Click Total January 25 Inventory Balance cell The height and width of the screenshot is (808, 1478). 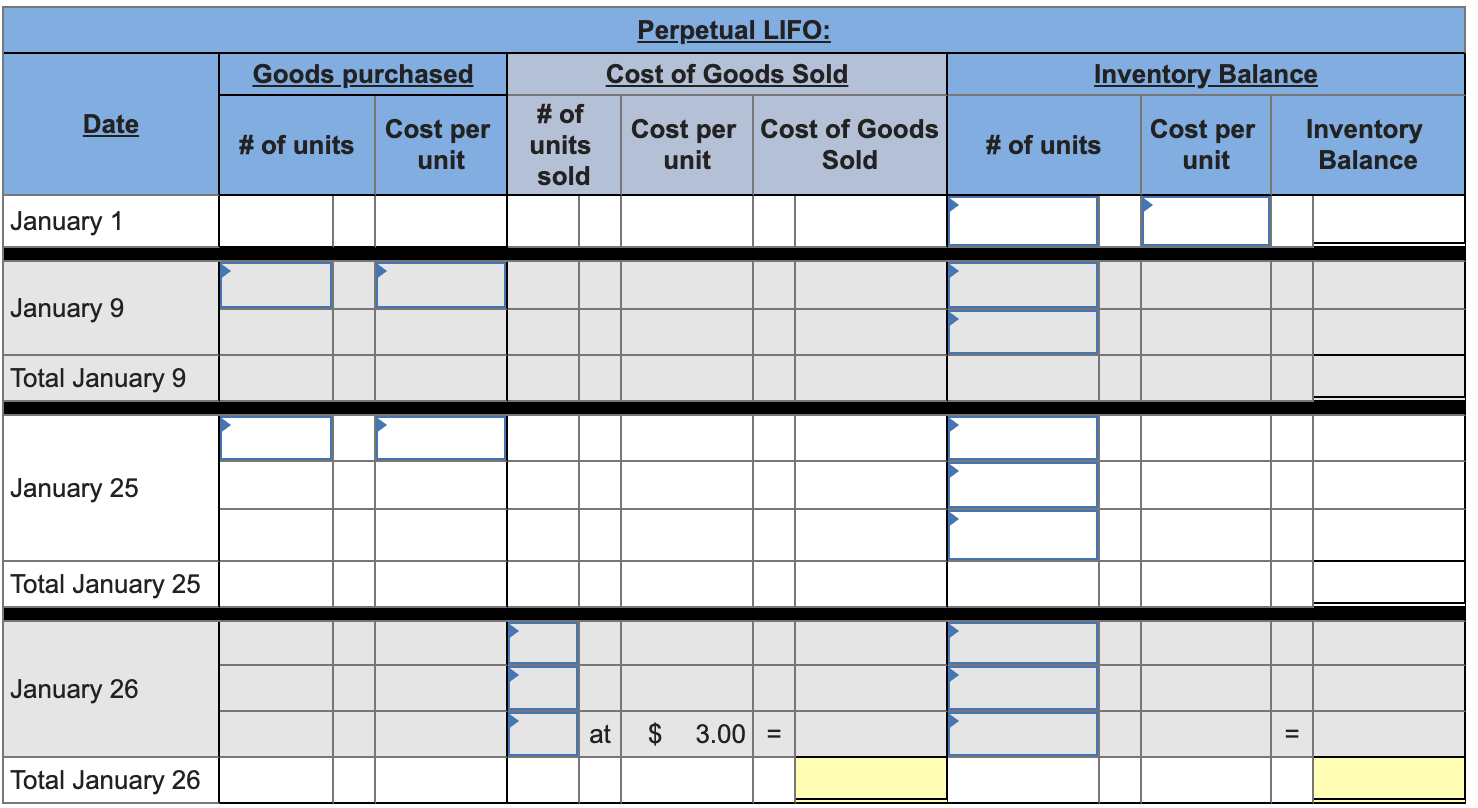pyautogui.click(x=1388, y=583)
